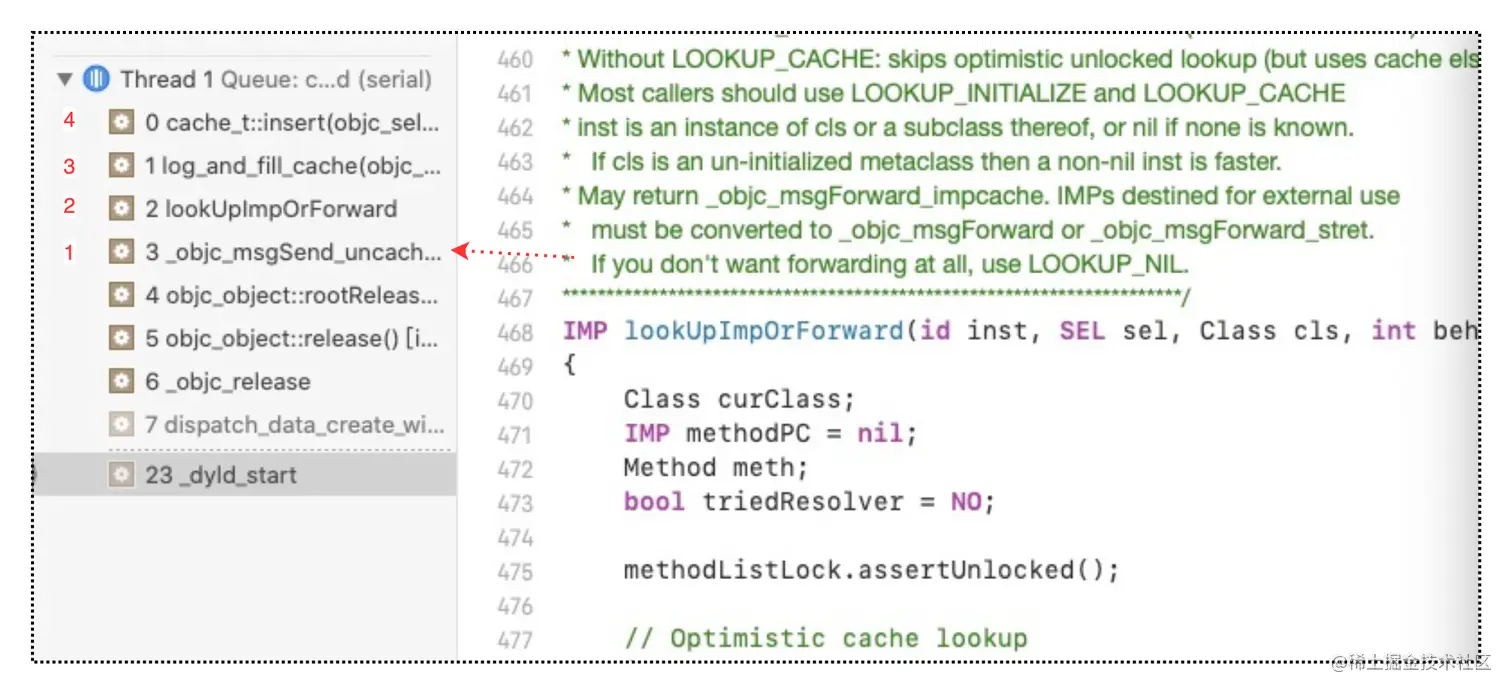Click '// Optimistic cache lookup' comment
The image size is (1512, 693).
(x=825, y=639)
